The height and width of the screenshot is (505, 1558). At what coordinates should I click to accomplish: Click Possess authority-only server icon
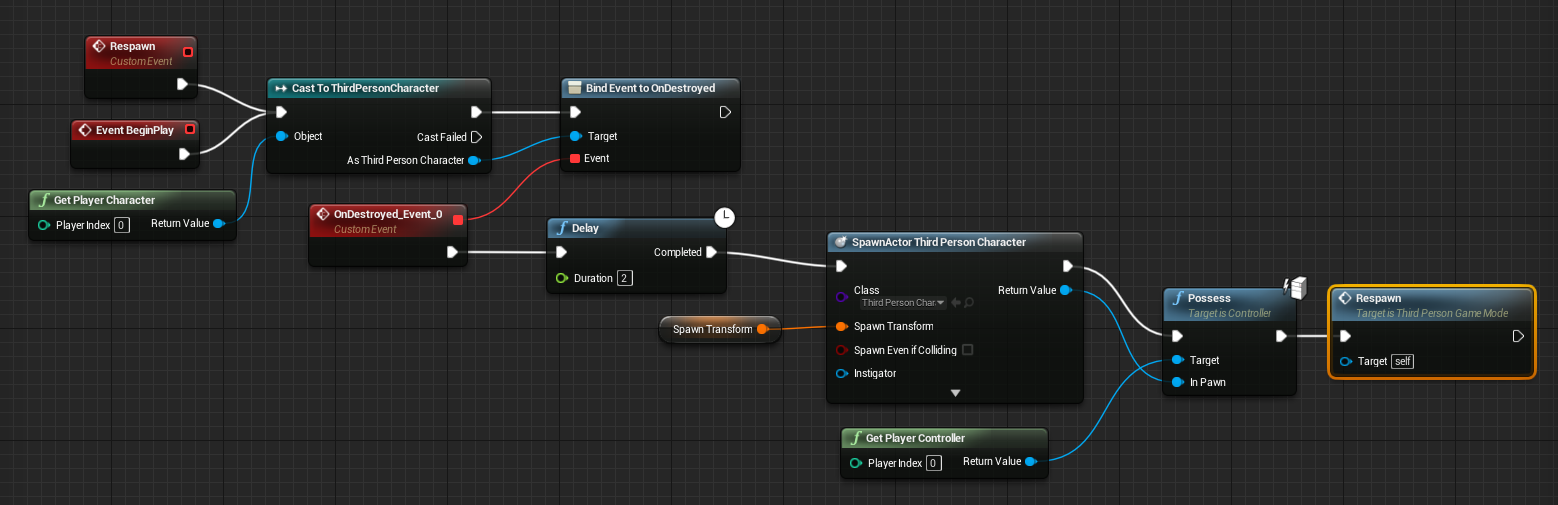pyautogui.click(x=1297, y=288)
